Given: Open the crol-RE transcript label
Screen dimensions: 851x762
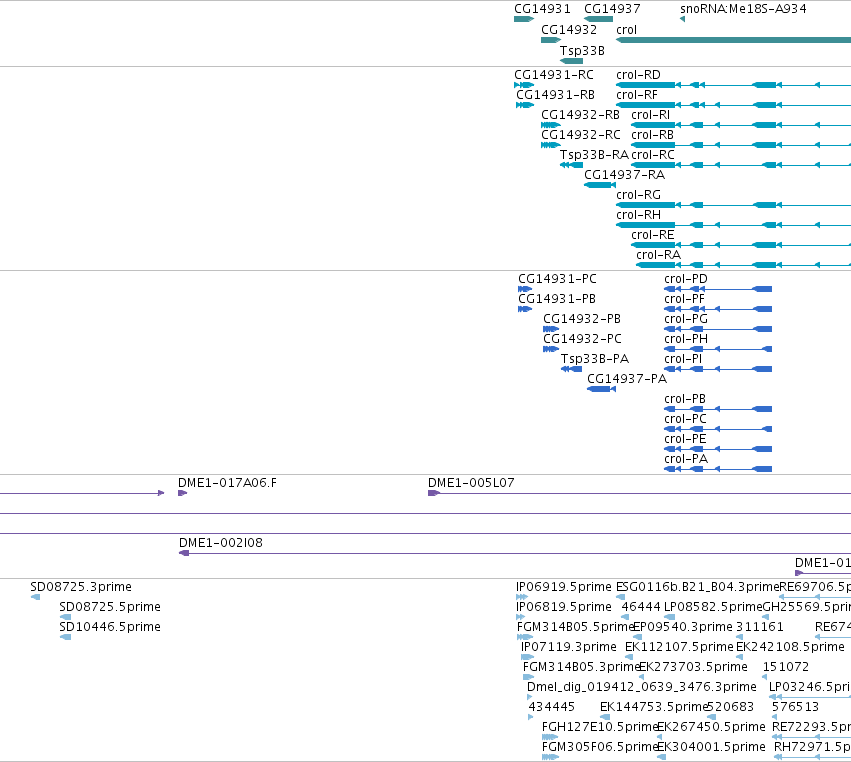Looking at the screenshot, I should 652,234.
